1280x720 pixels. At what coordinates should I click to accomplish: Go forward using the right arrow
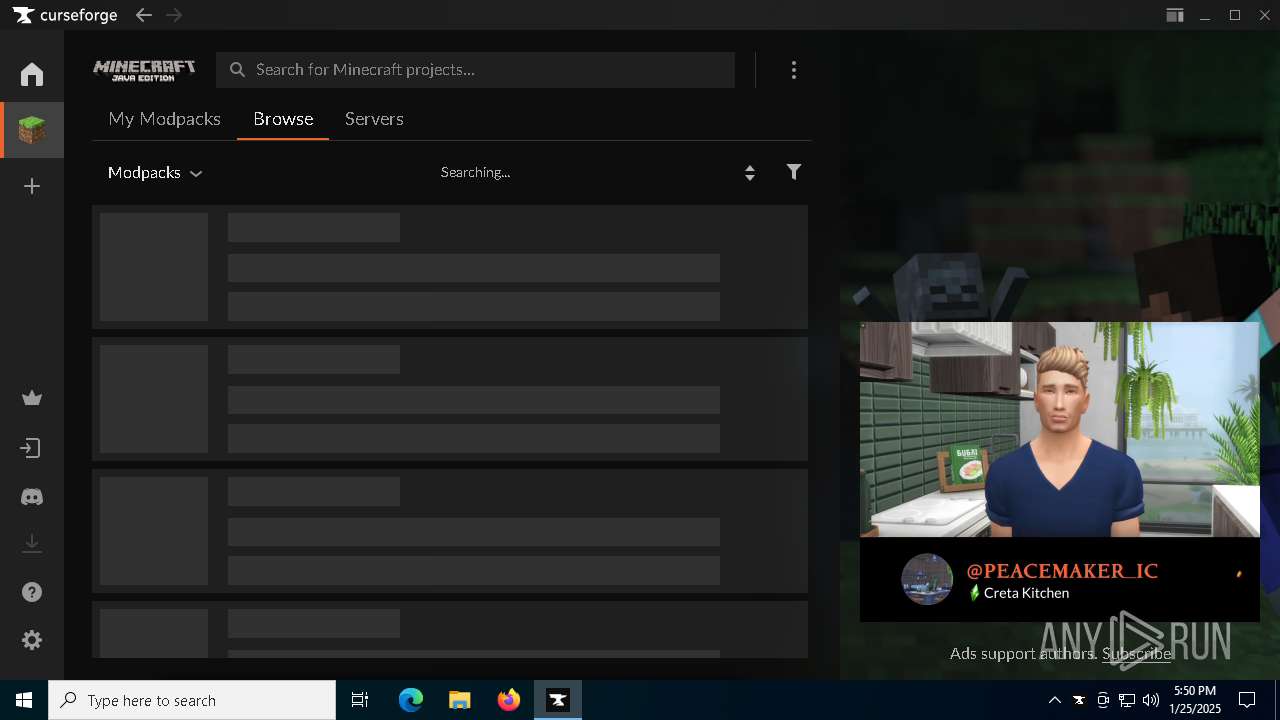pos(174,15)
